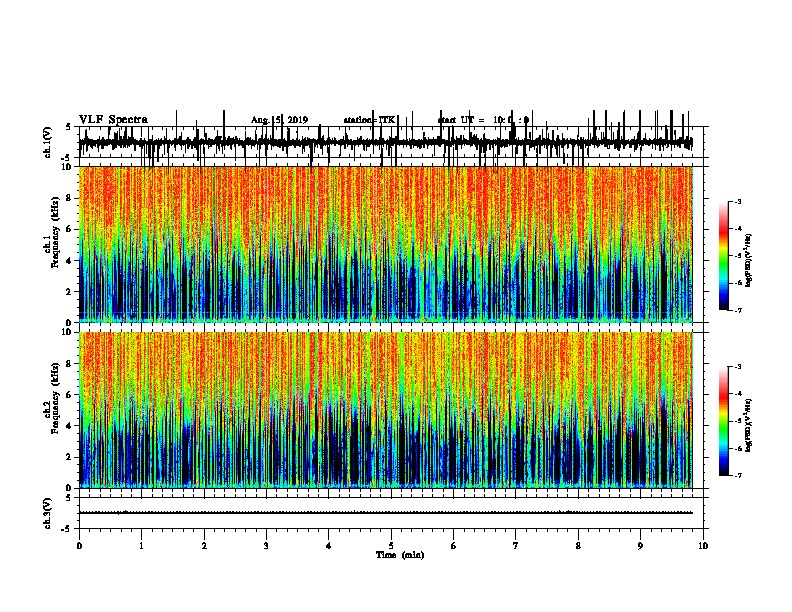Viewport: 792px width, 612px height.
Task: Click time axis tick label "5"
Action: [391, 546]
